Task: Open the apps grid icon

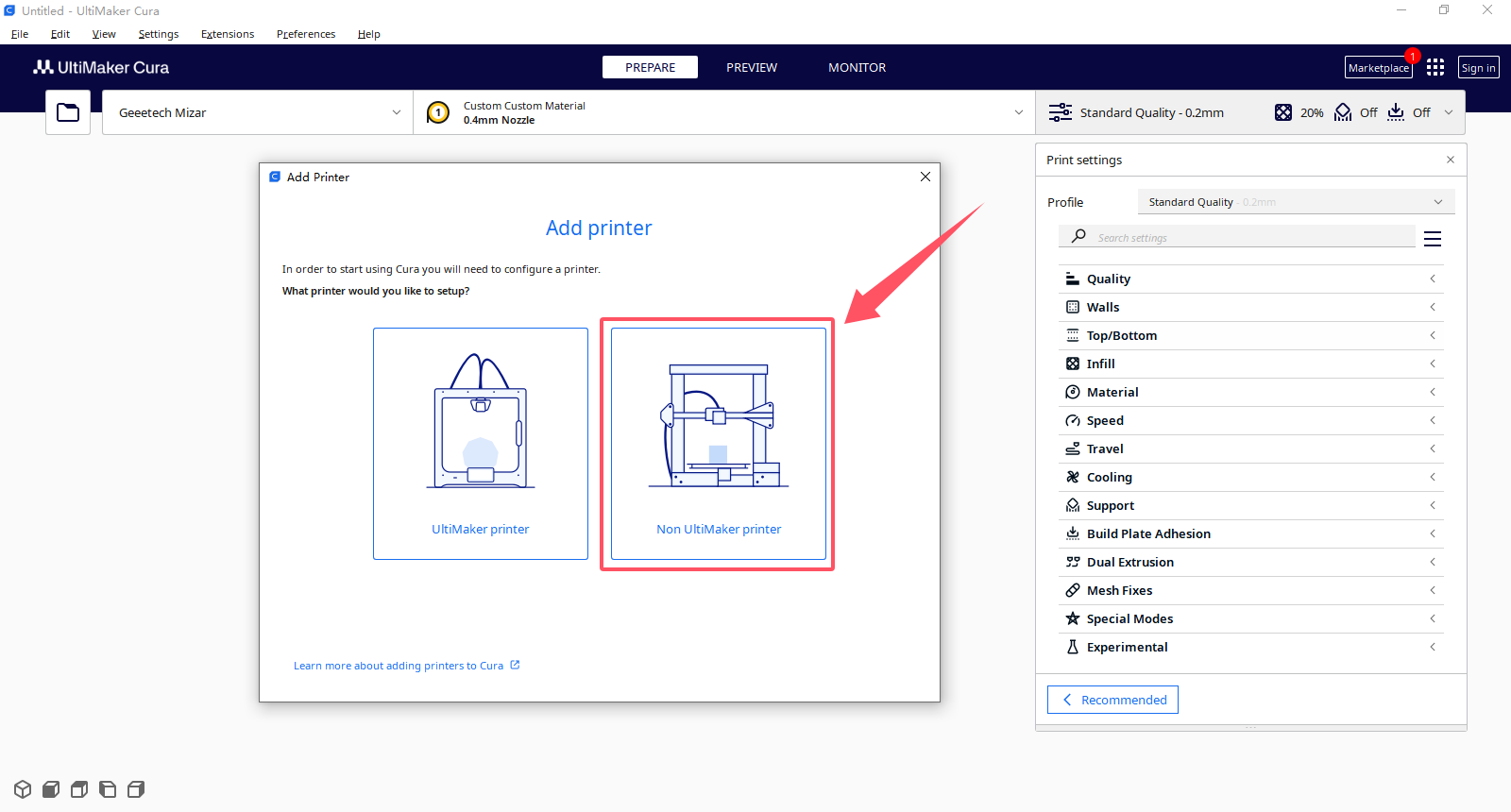Action: click(1435, 67)
